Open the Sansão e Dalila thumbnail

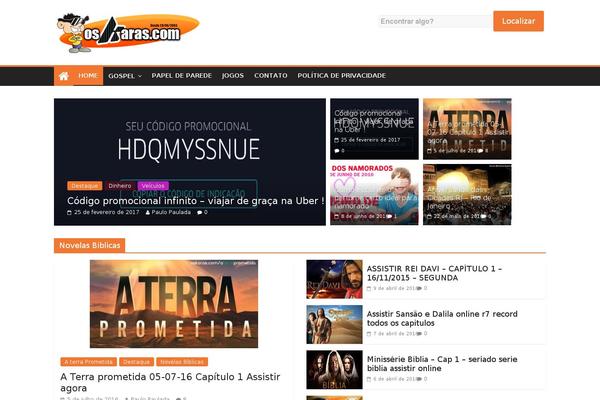[x=334, y=325]
